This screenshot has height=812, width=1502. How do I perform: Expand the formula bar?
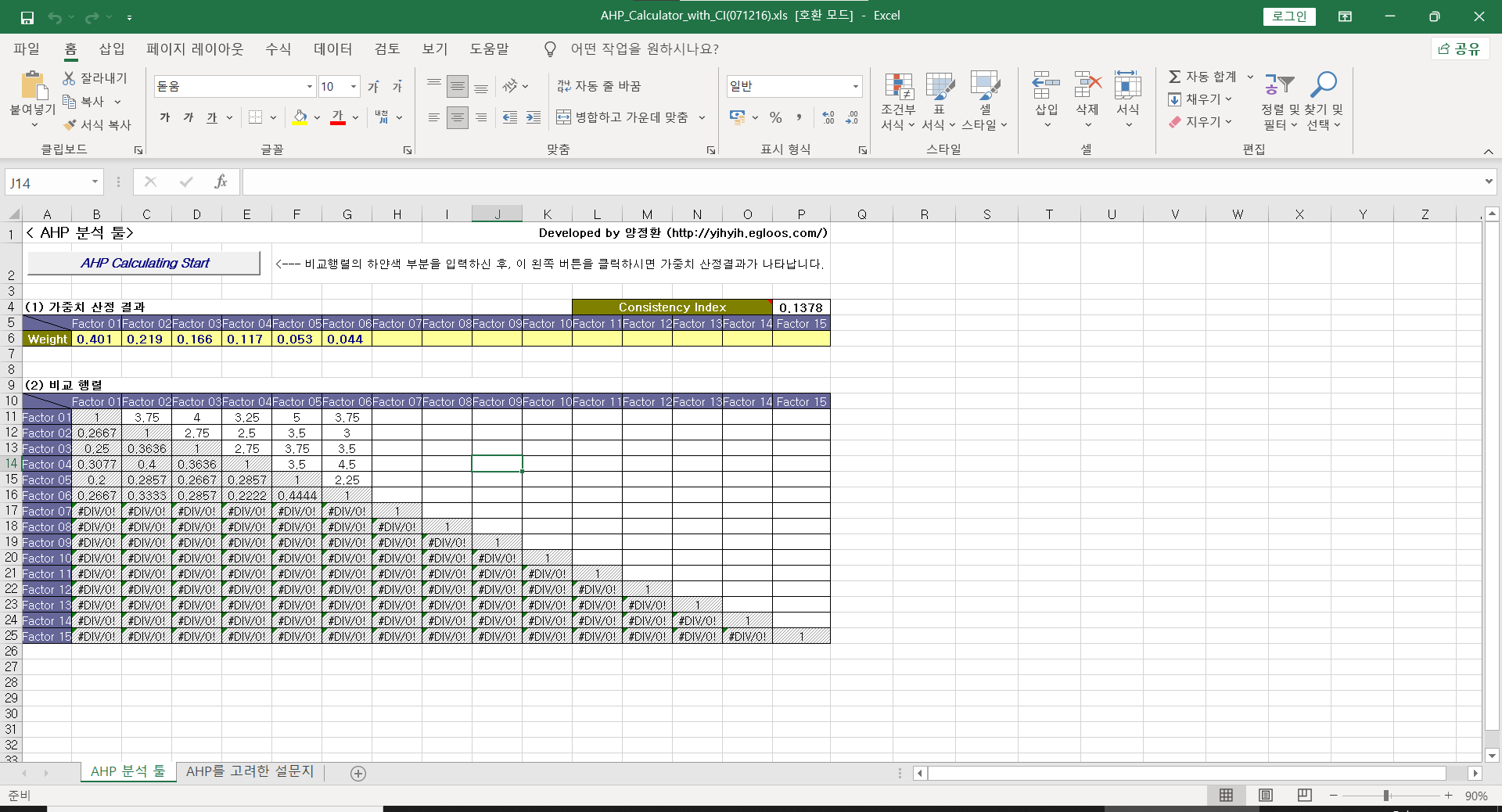click(1488, 181)
